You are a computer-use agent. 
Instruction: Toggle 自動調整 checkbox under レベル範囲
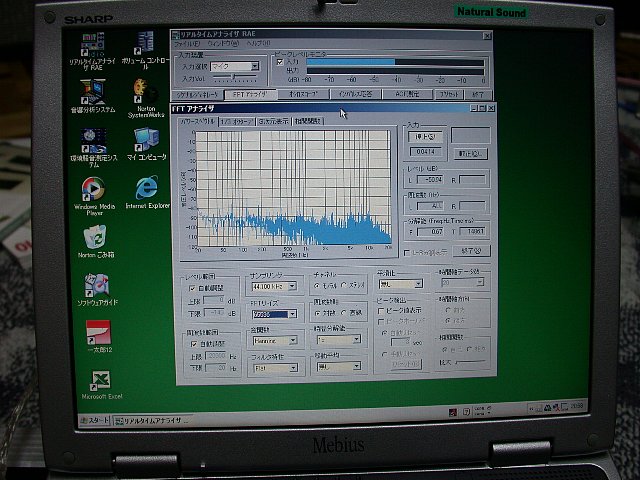tap(190, 286)
